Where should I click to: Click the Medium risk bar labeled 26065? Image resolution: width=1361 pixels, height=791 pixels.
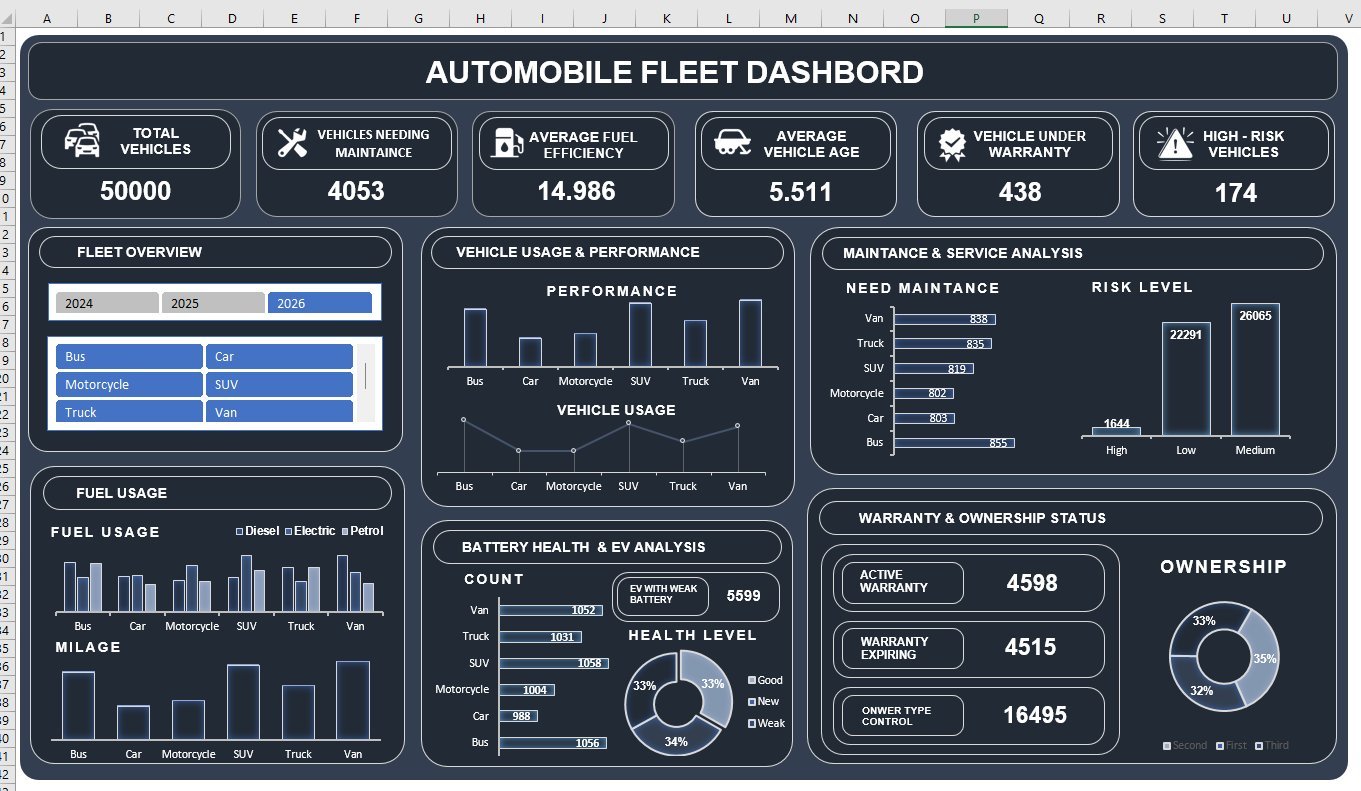(x=1255, y=370)
